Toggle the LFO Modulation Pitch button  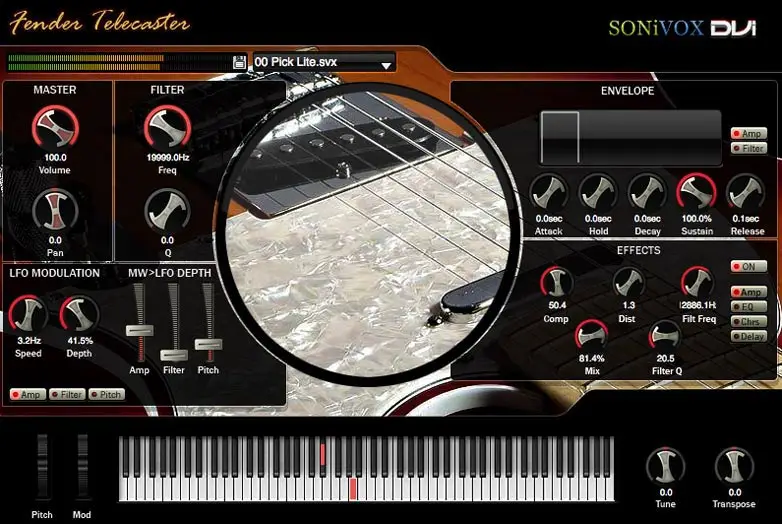(x=107, y=394)
